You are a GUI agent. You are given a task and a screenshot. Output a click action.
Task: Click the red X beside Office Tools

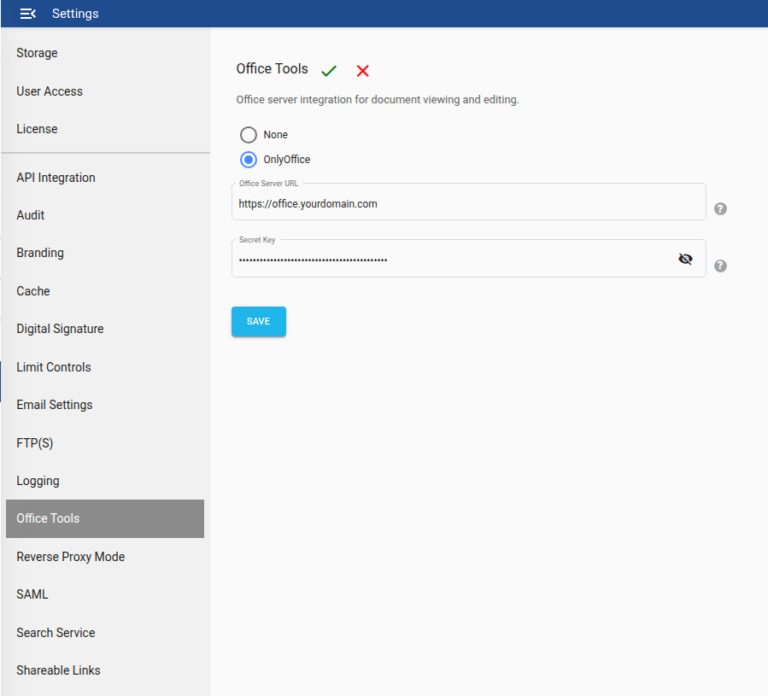coord(362,71)
